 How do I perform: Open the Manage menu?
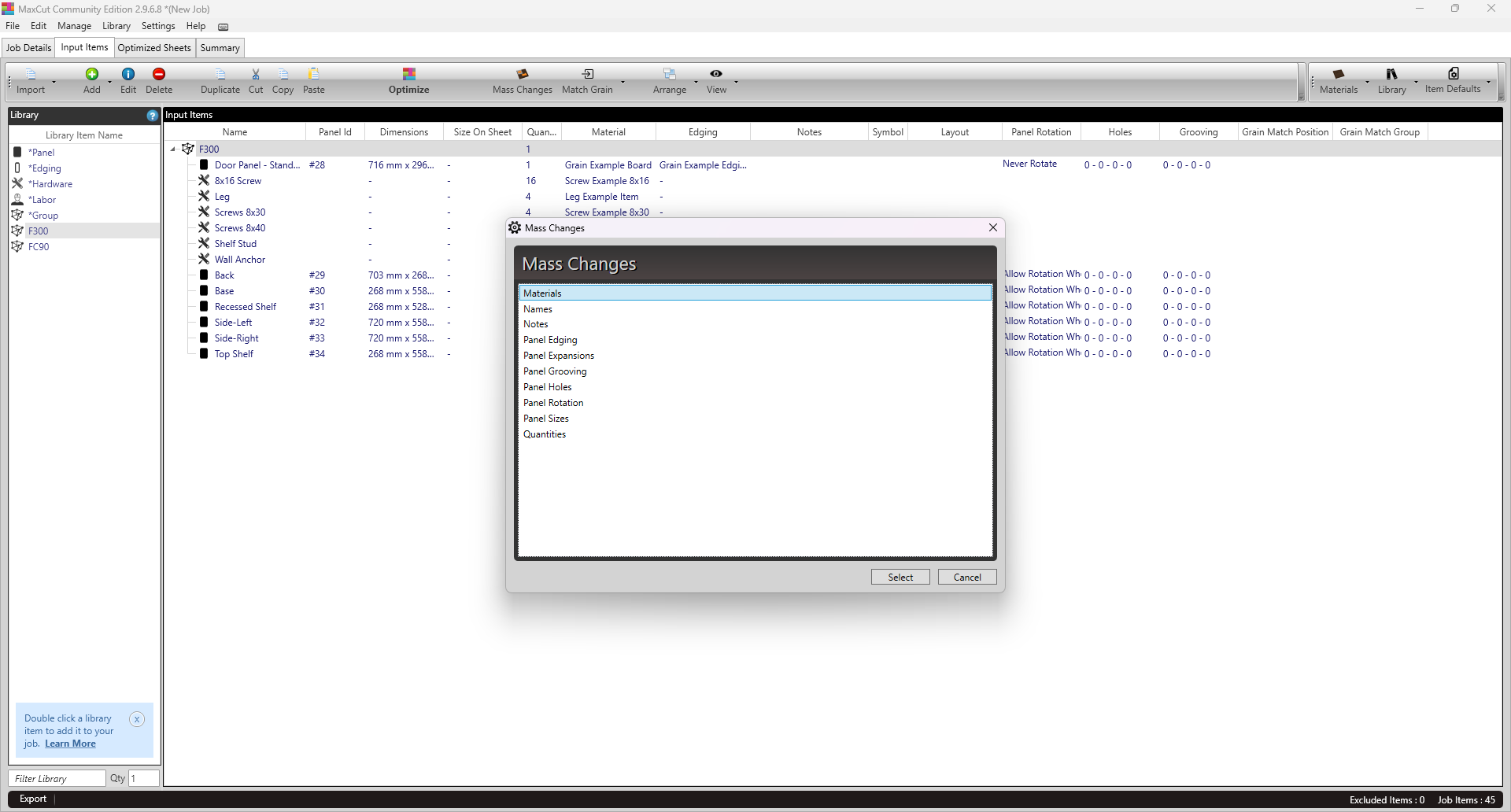point(74,26)
